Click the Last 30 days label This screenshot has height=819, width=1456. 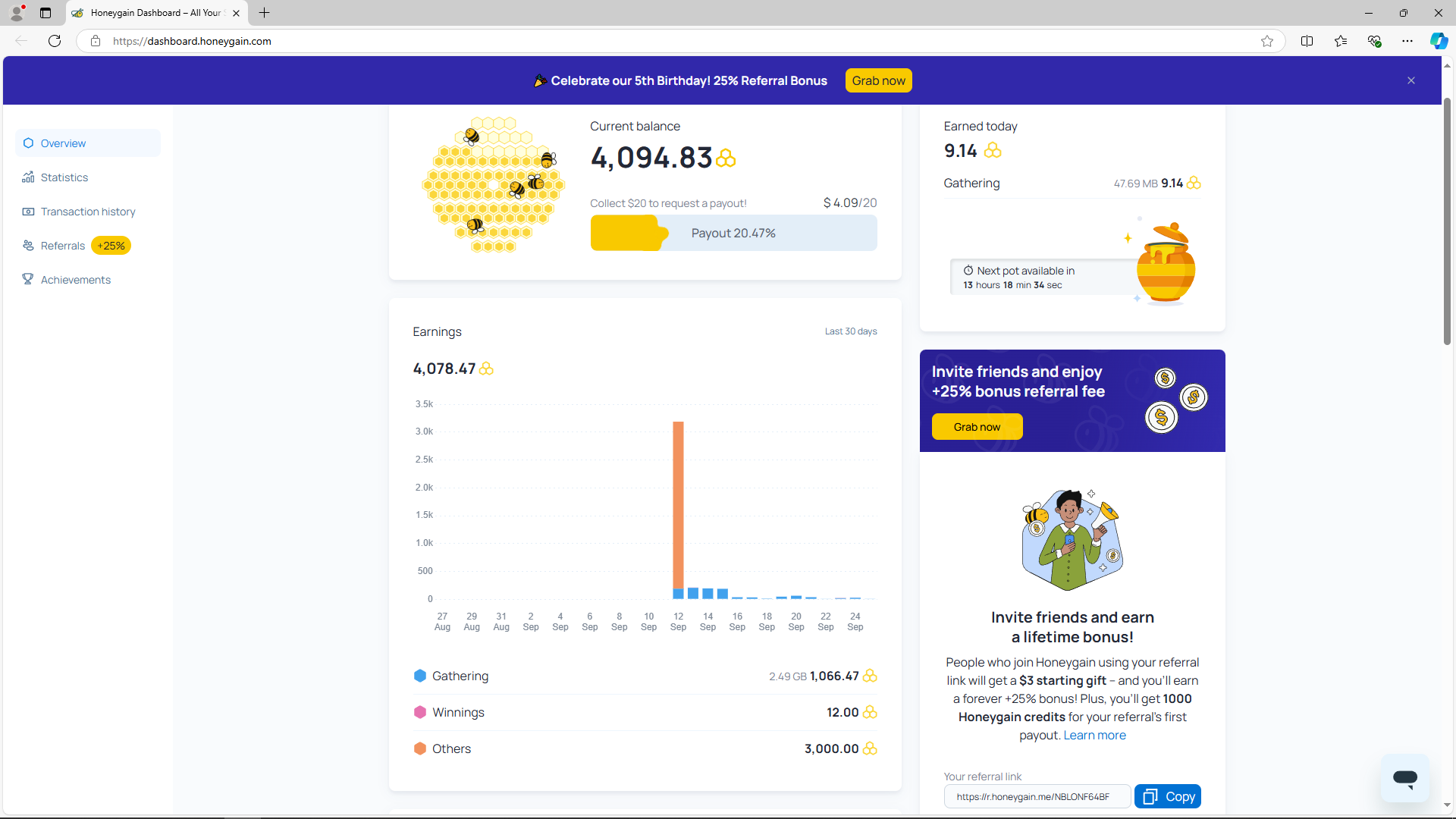(851, 331)
